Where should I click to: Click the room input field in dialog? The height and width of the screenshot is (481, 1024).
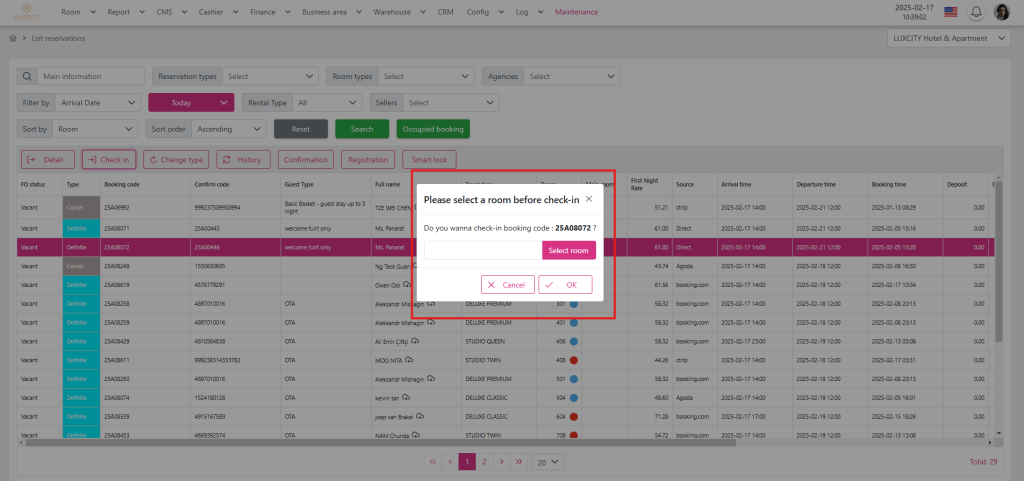pos(482,250)
